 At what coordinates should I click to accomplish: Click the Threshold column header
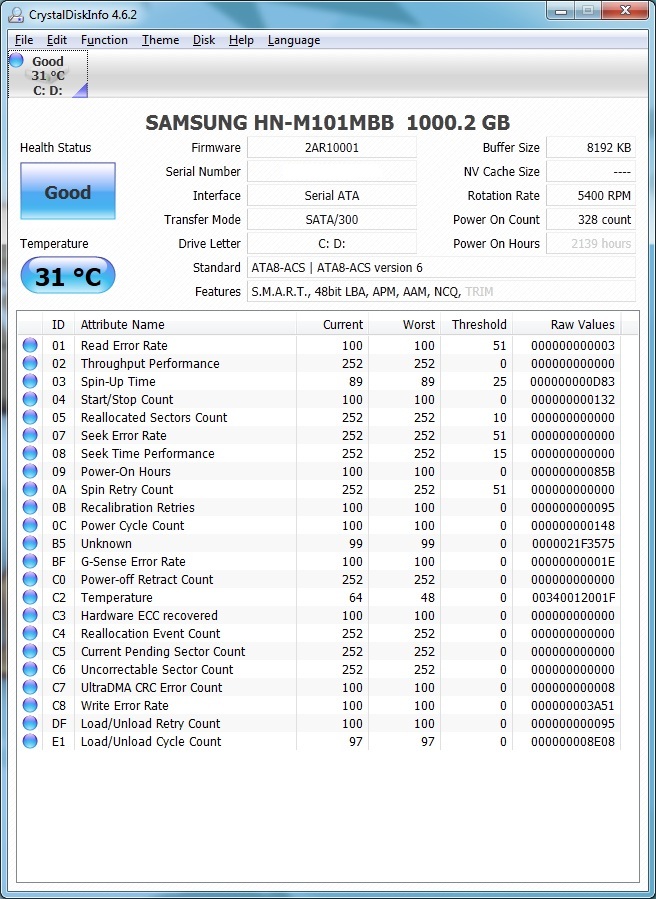tap(477, 325)
